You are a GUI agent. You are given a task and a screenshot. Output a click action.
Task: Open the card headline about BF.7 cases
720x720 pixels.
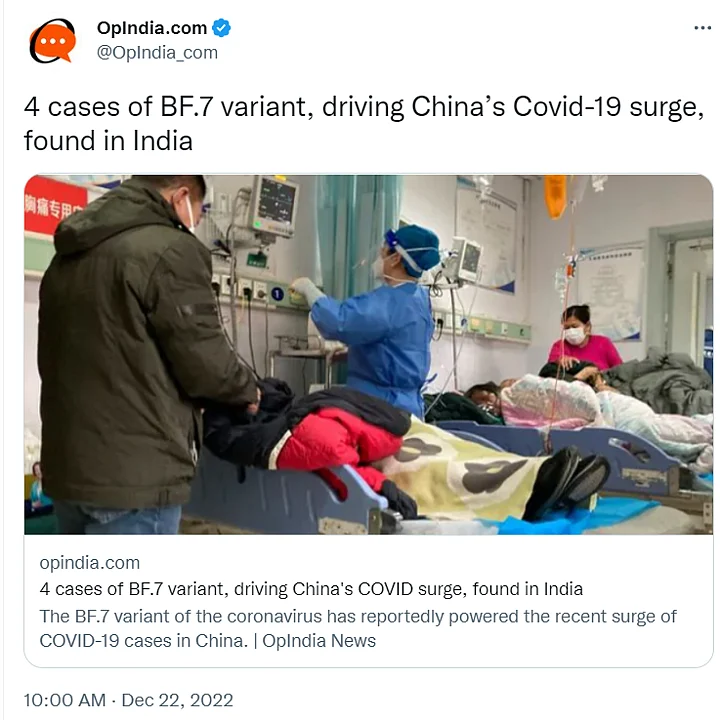(x=311, y=589)
